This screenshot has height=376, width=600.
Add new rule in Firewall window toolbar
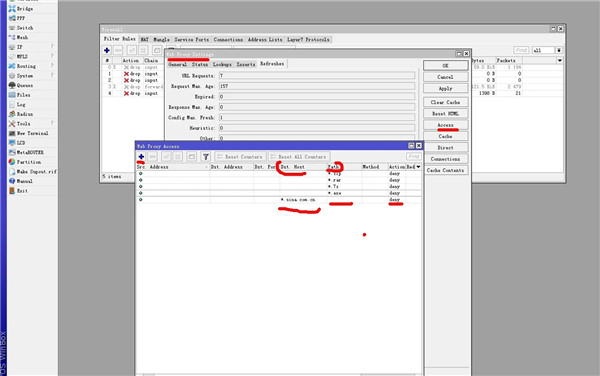pos(107,50)
